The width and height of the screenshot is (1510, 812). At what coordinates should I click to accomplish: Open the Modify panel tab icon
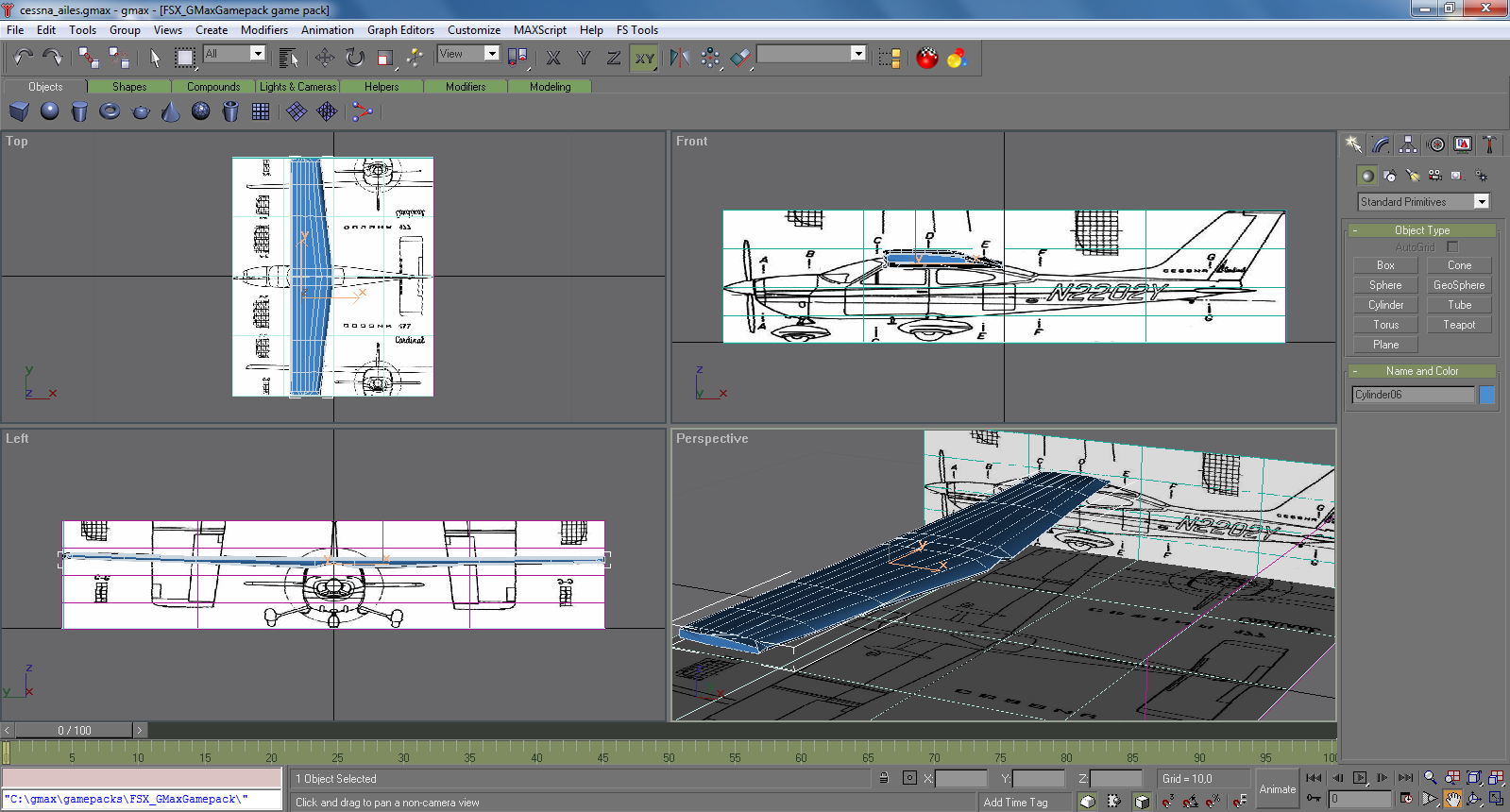click(x=1381, y=144)
